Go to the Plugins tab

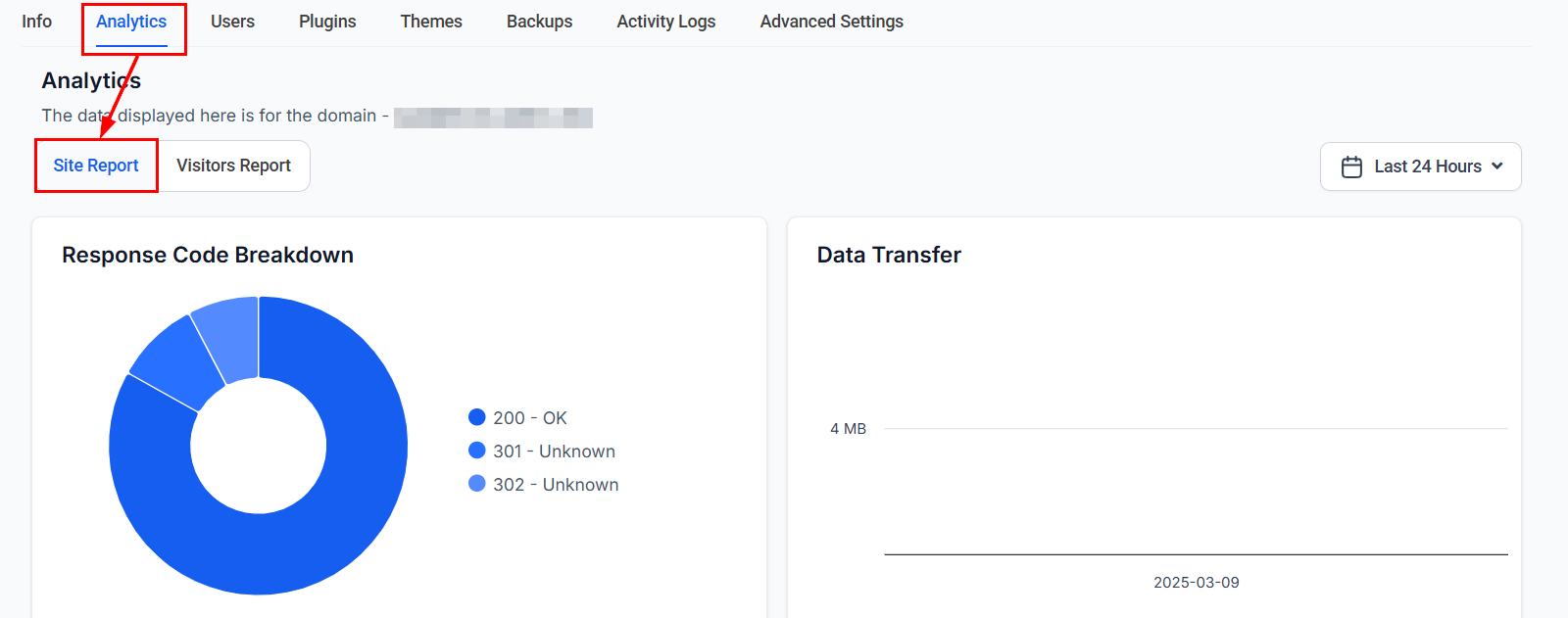click(327, 22)
